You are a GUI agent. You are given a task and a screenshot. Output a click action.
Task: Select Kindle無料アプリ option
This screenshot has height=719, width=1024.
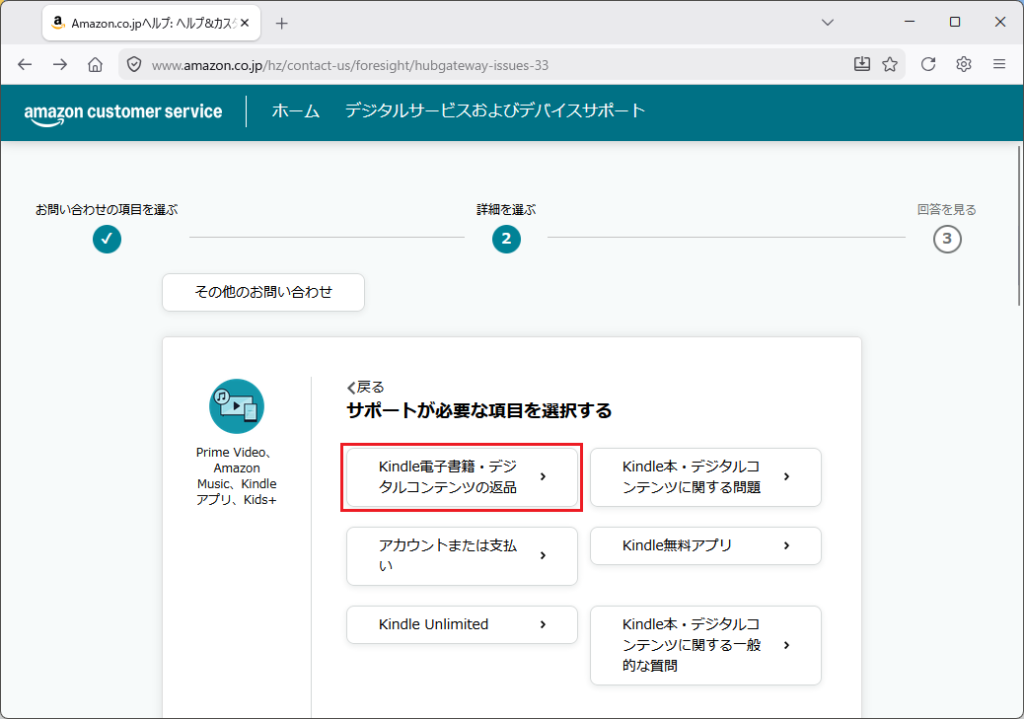coord(705,546)
